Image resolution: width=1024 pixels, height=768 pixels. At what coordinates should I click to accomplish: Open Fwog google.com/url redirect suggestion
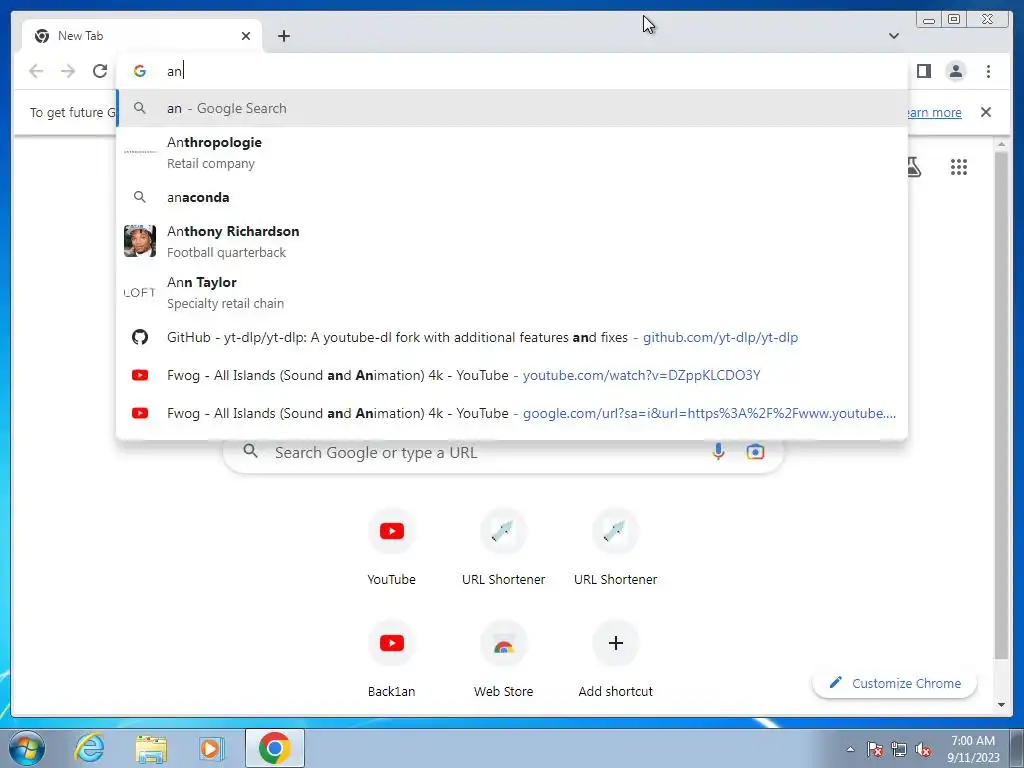click(x=512, y=413)
